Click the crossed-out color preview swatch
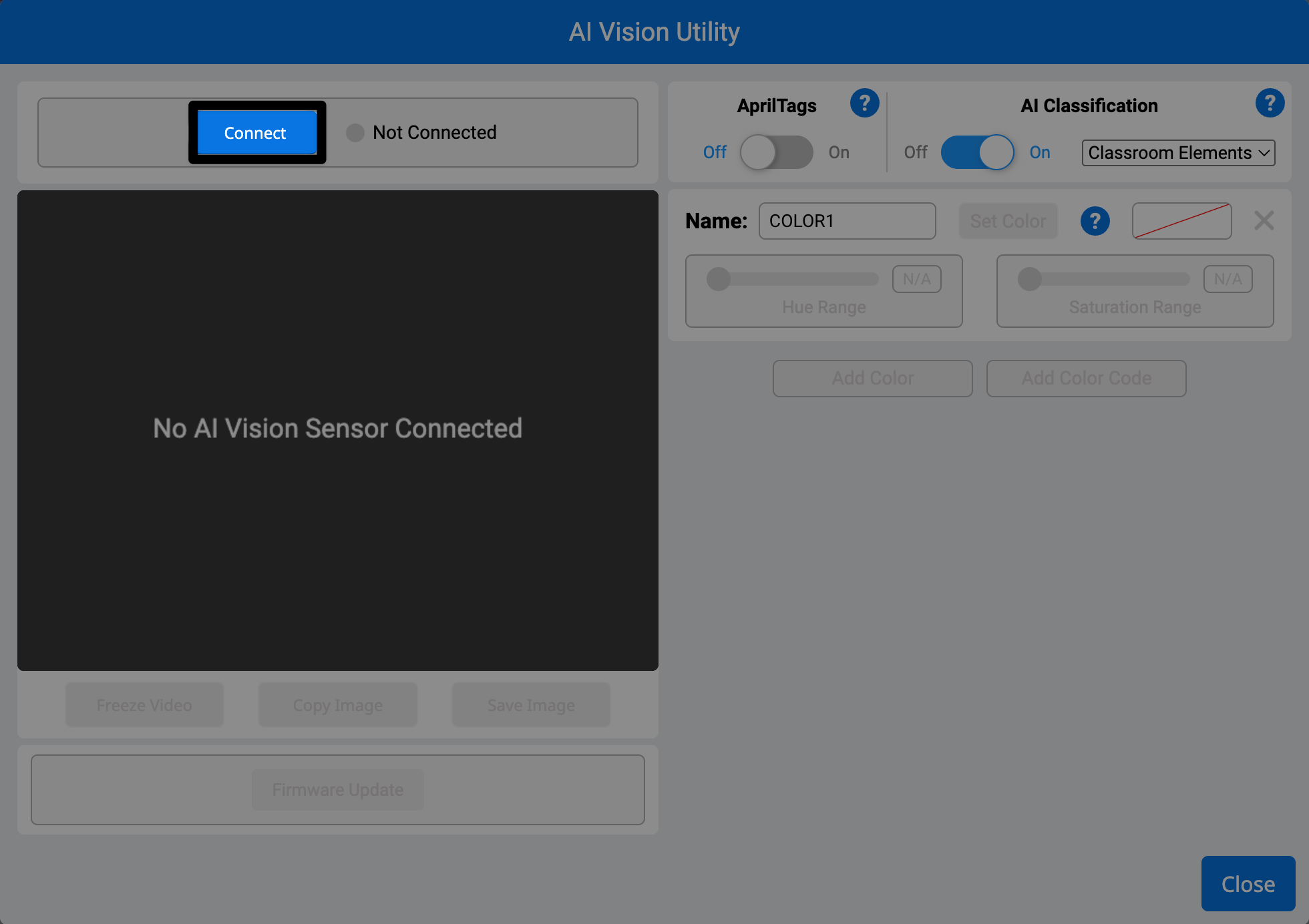Viewport: 1309px width, 924px height. (1181, 220)
